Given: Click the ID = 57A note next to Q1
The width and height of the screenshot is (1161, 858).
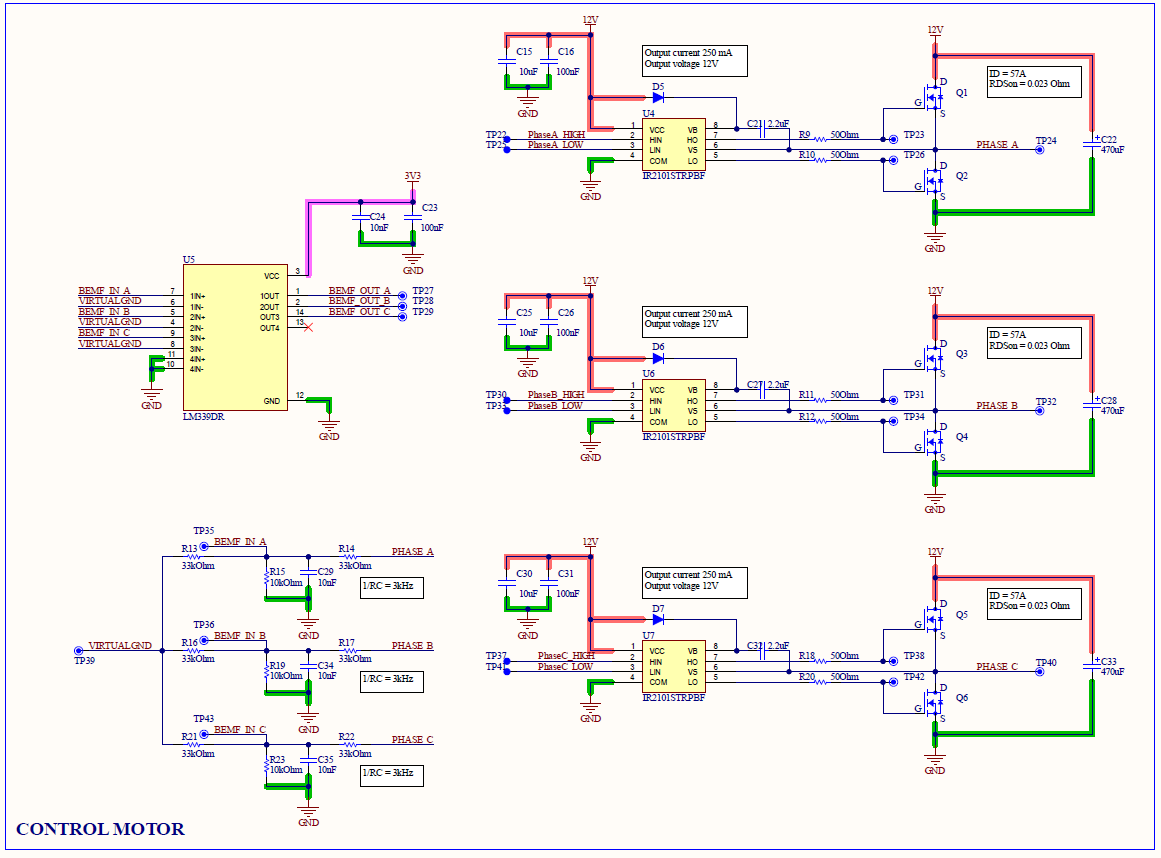Looking at the screenshot, I should (1034, 81).
